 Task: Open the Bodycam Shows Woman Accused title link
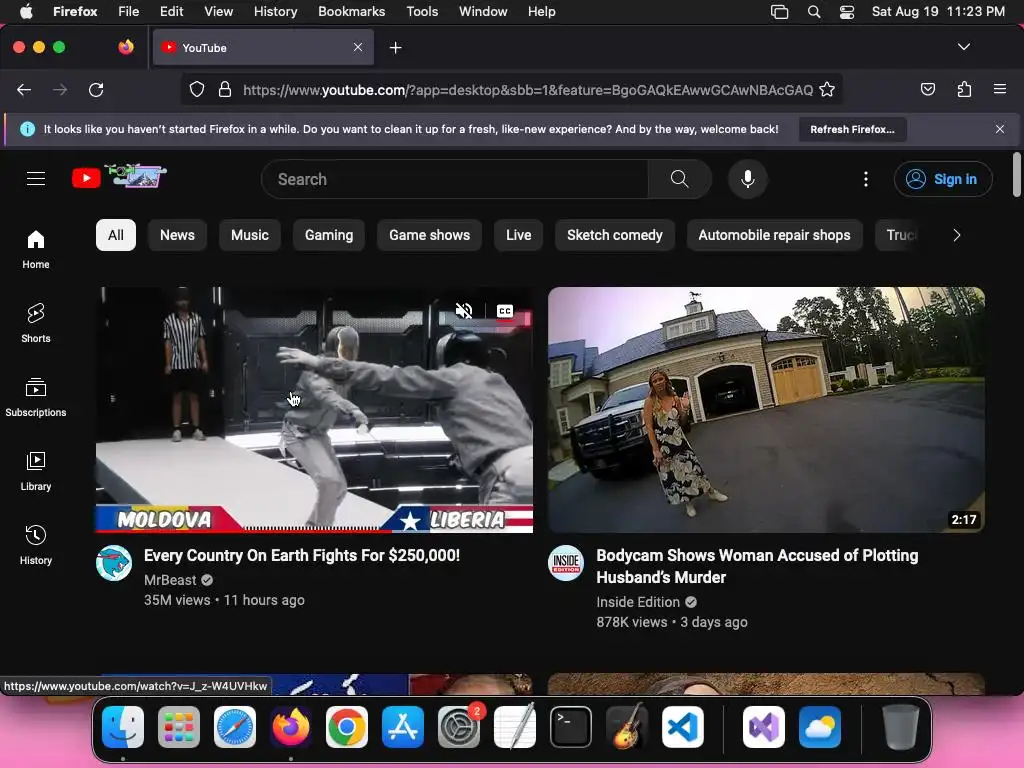[x=757, y=566]
